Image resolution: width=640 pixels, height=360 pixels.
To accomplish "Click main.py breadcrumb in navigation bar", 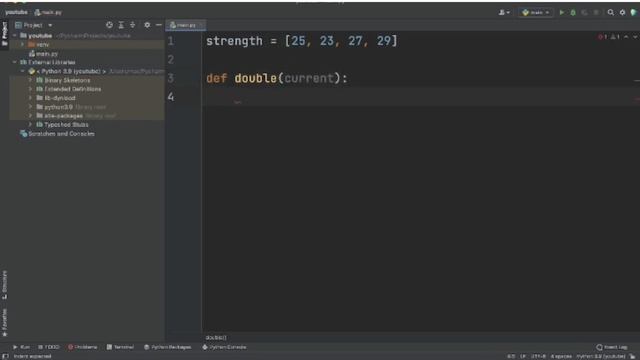I will coord(48,12).
